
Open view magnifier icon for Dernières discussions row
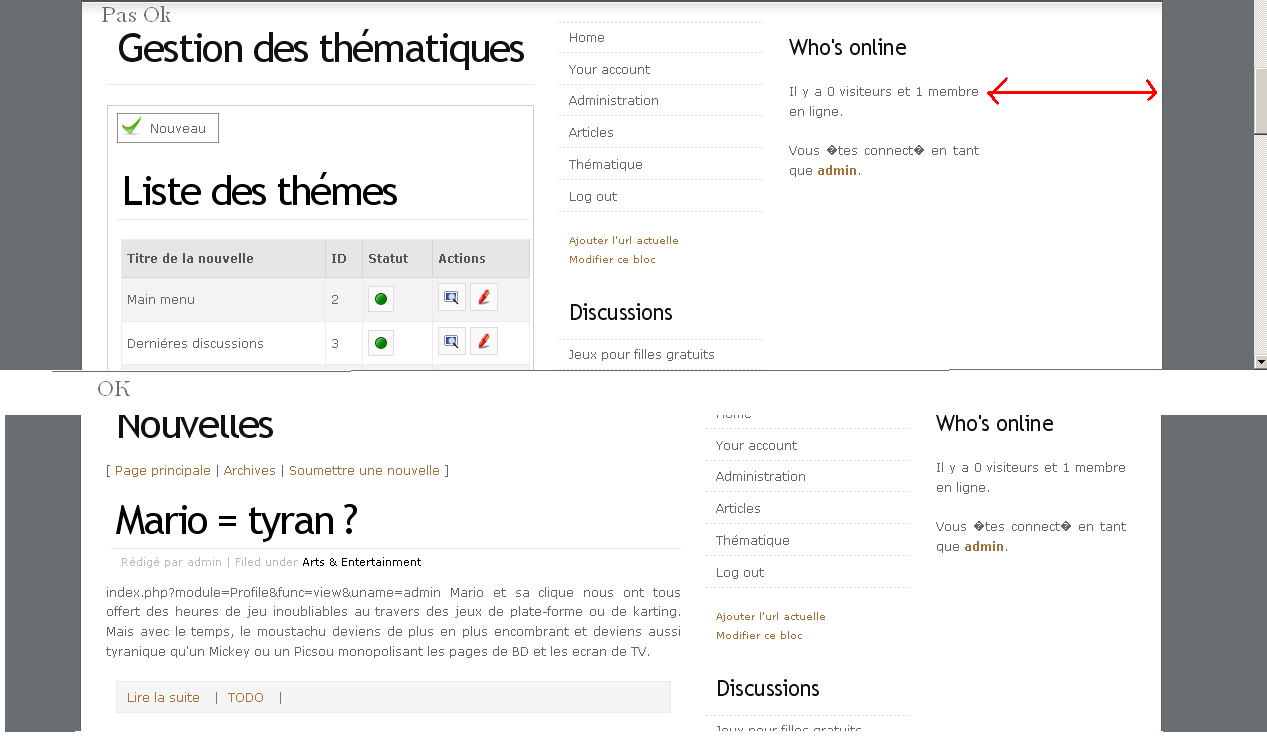click(451, 341)
